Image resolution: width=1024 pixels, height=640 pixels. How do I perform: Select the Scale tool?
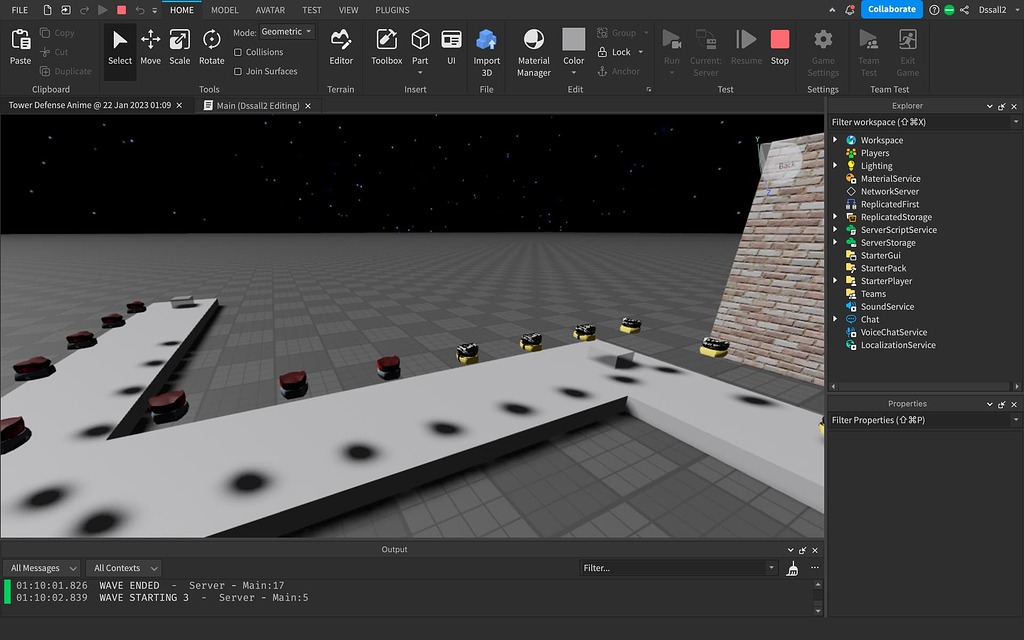pos(180,50)
